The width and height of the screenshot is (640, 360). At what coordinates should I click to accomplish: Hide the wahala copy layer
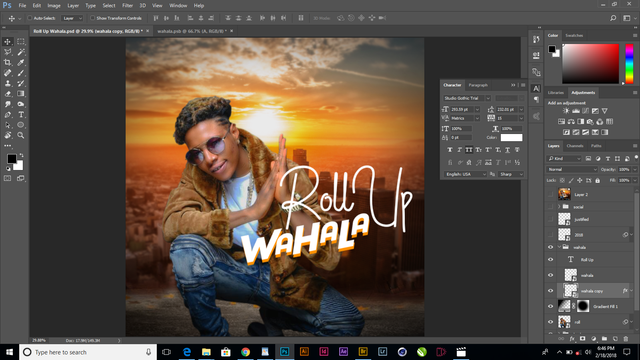tap(551, 291)
